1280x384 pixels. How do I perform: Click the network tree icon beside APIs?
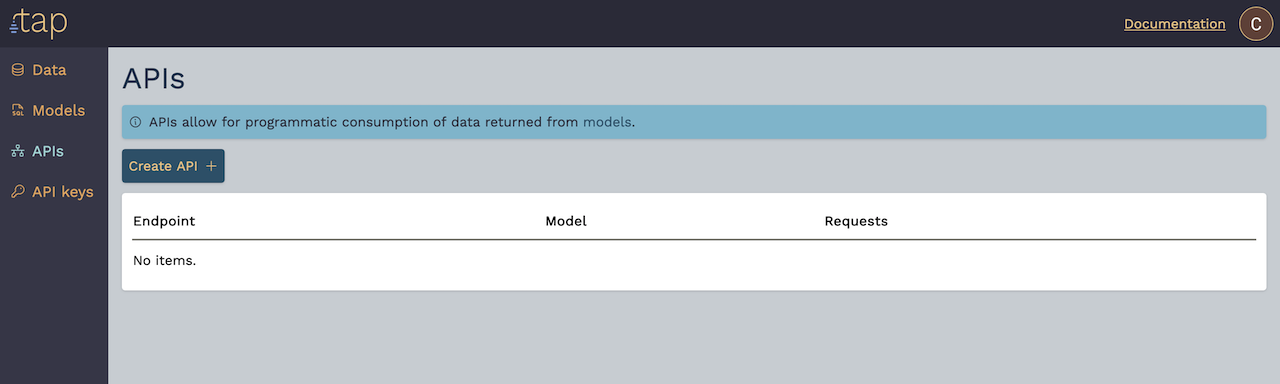[x=17, y=151]
